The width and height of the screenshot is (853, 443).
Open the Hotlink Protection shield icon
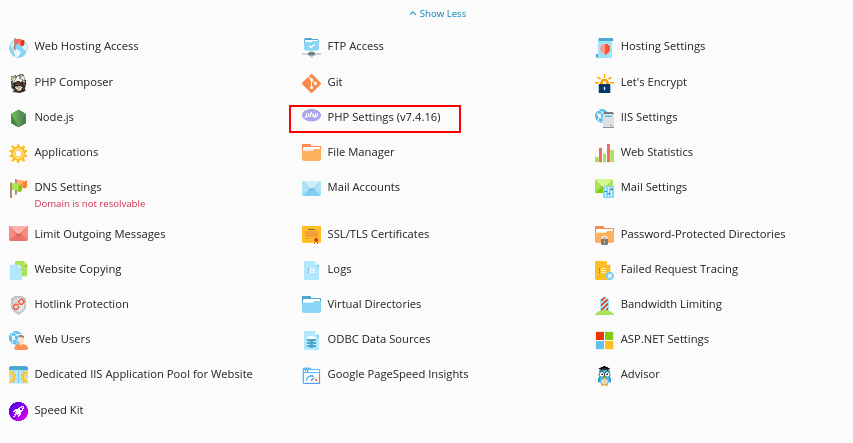point(18,304)
